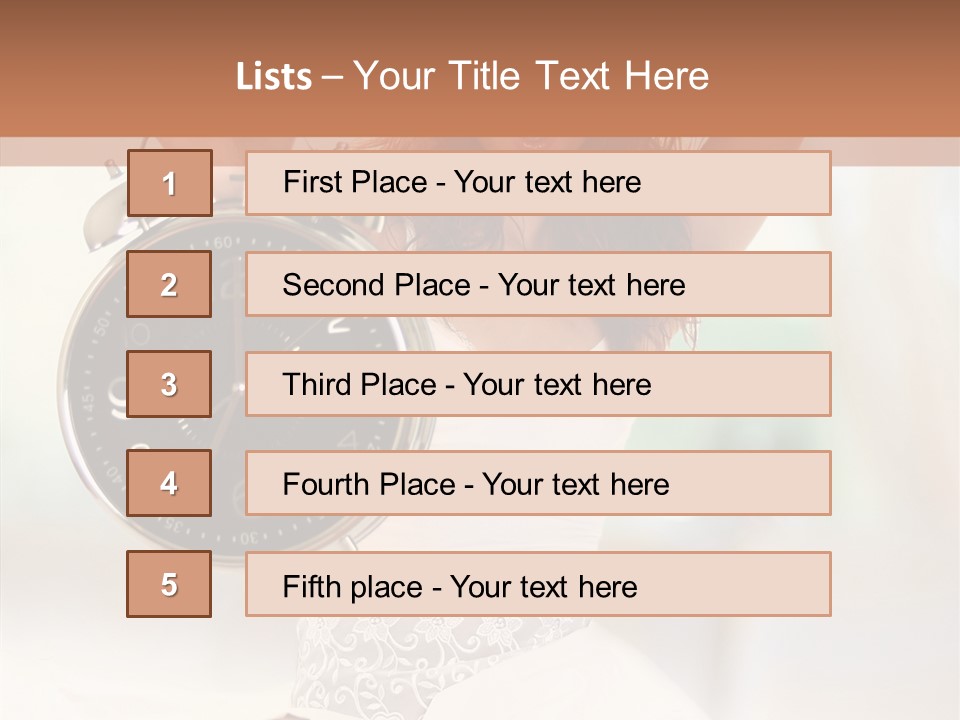
Task: Select the Second Place text bar
Action: click(x=538, y=284)
